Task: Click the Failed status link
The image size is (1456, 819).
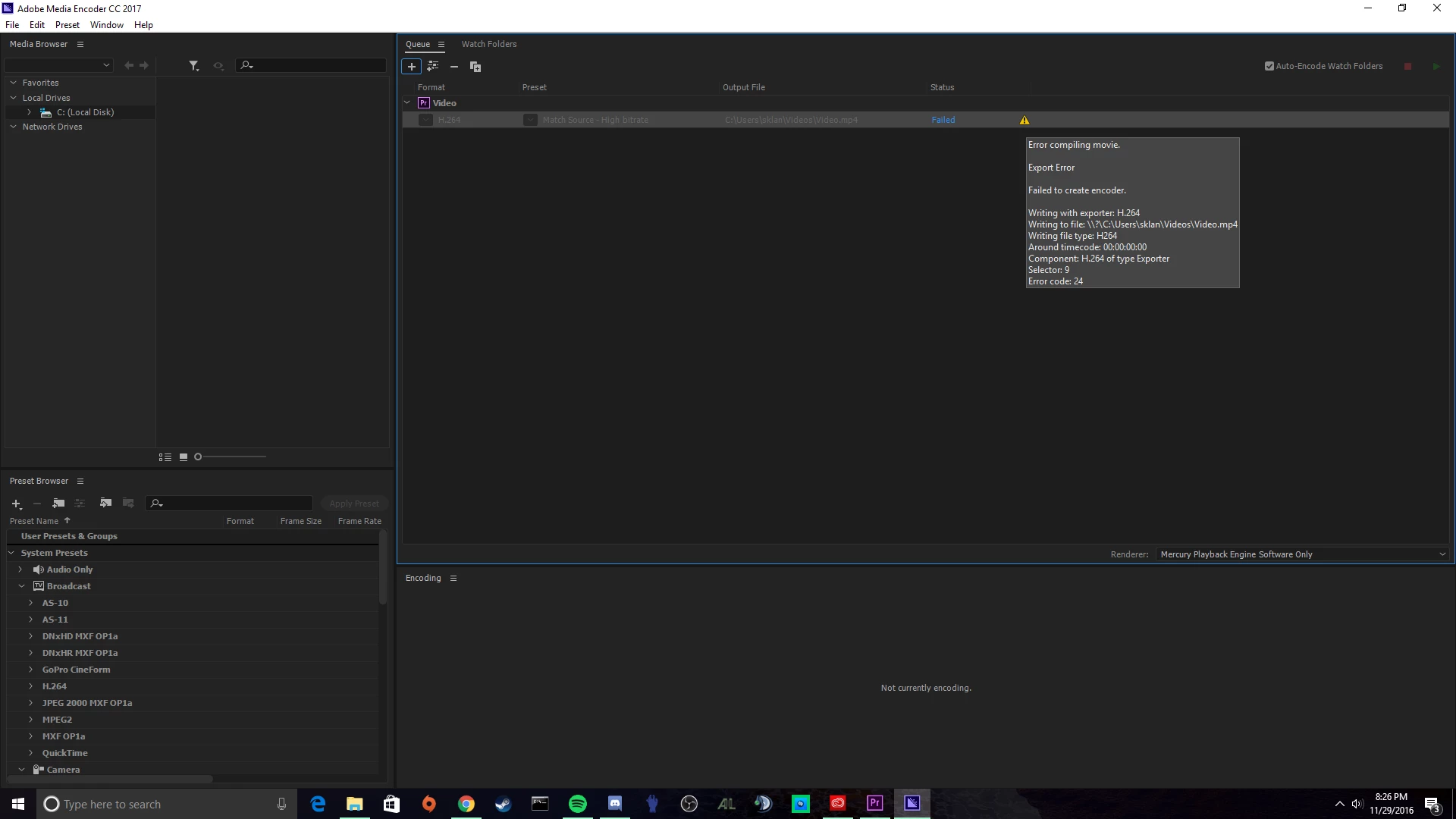Action: click(x=943, y=120)
